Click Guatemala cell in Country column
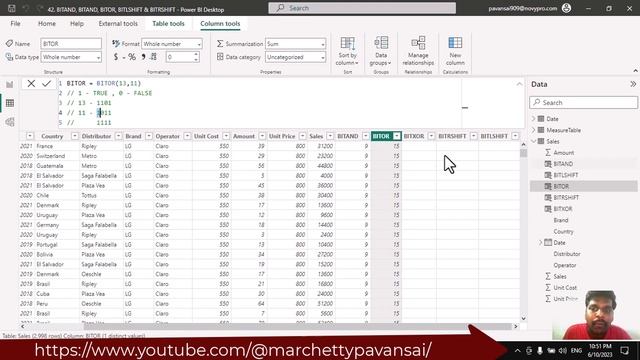640x360 pixels. [50, 166]
